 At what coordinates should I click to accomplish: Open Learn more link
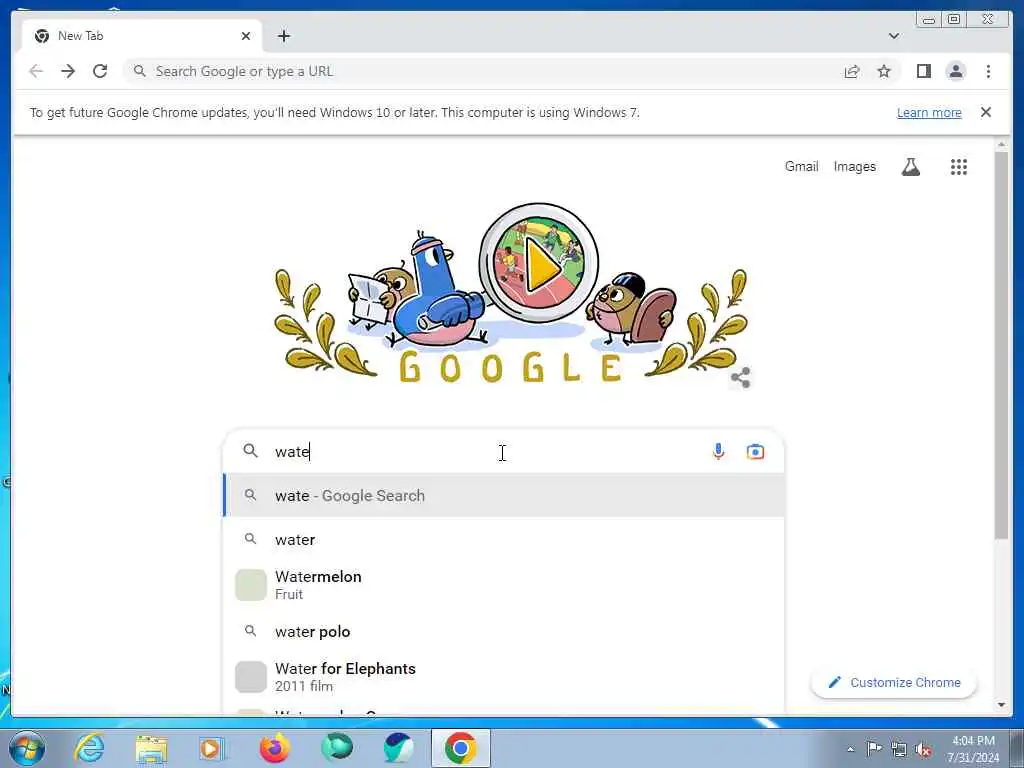[x=929, y=112]
